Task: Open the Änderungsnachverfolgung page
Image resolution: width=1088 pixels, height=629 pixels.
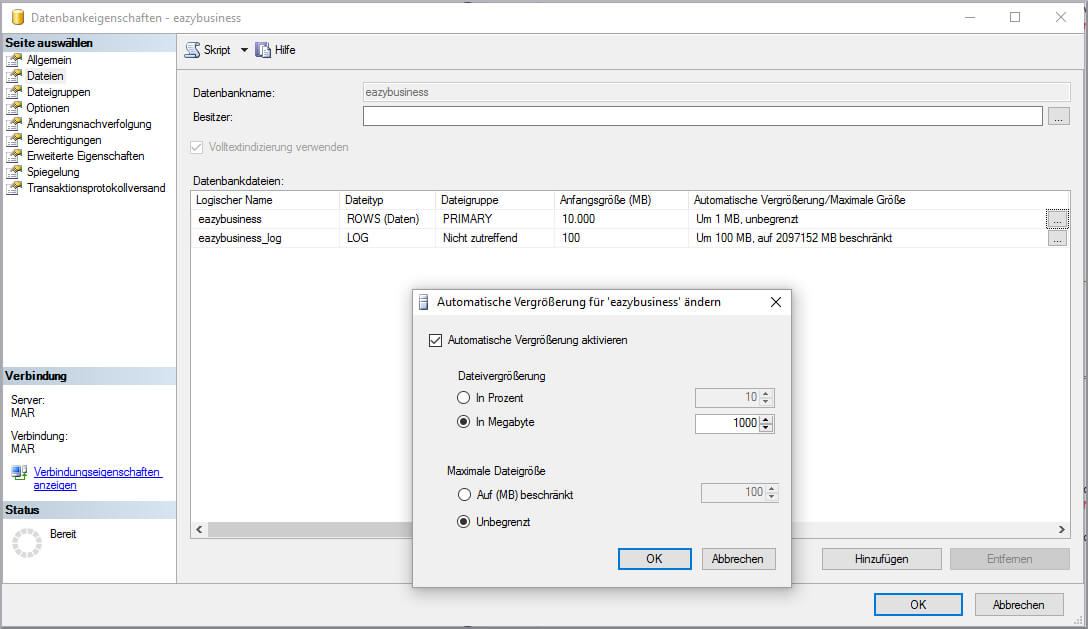Action: click(88, 124)
